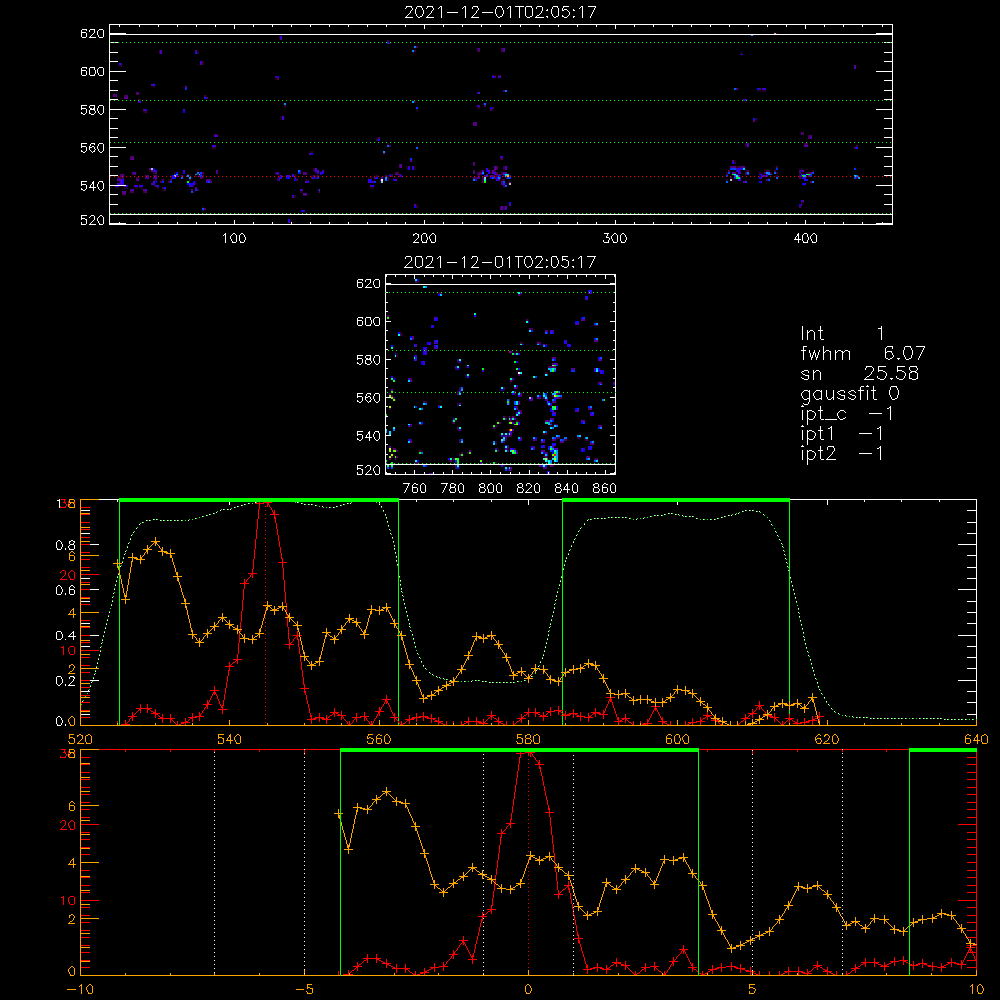Click y-axis label 600 of the top image

tap(92, 71)
